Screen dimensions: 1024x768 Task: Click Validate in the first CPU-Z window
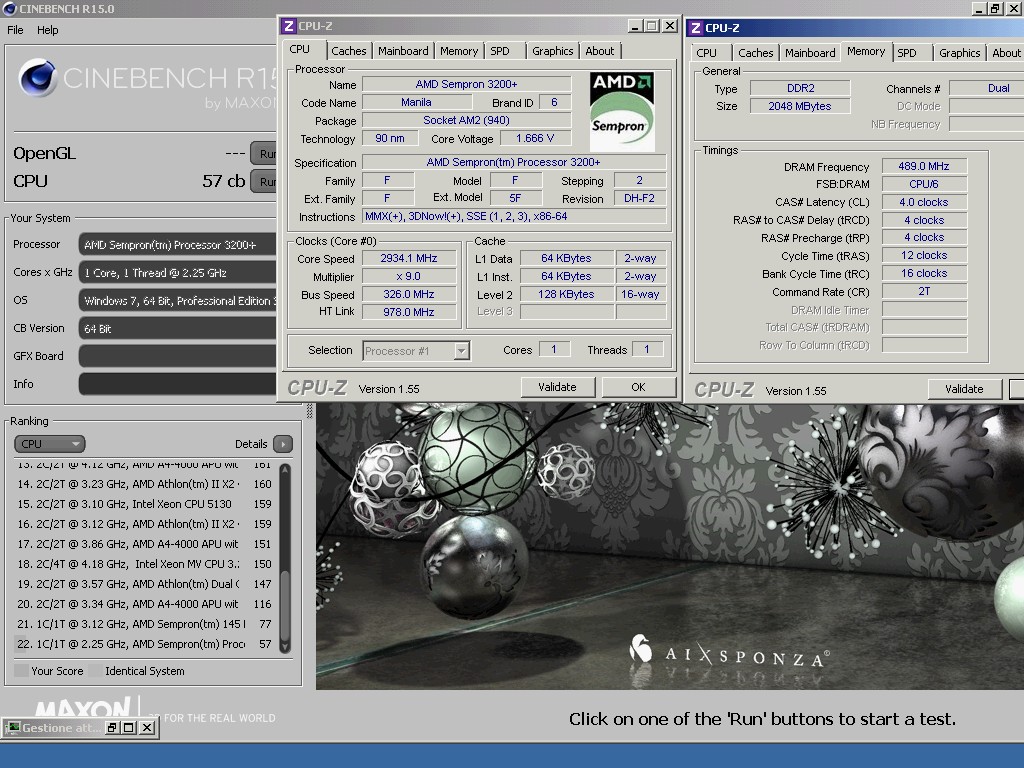557,387
